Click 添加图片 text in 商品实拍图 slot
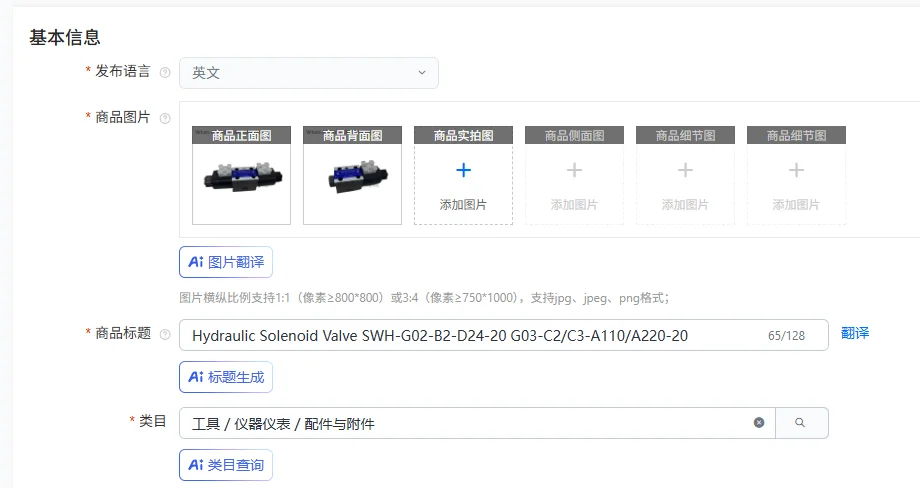Image resolution: width=920 pixels, height=488 pixels. tap(464, 205)
